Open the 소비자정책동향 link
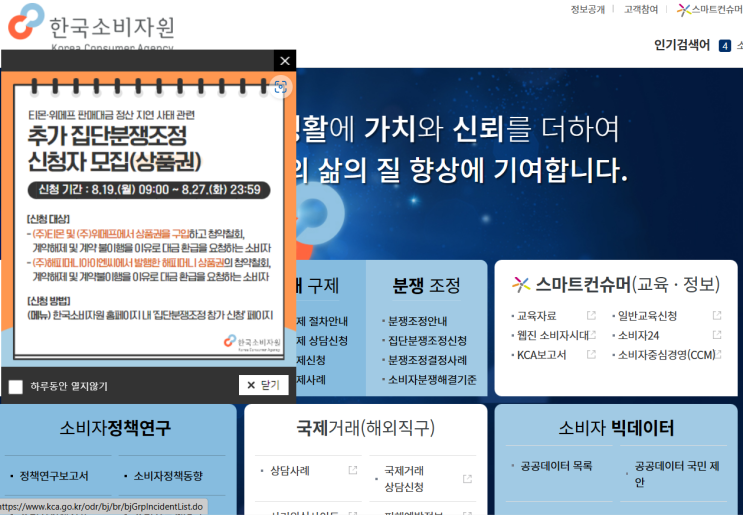Viewport: 743px width, 515px height. click(x=168, y=476)
